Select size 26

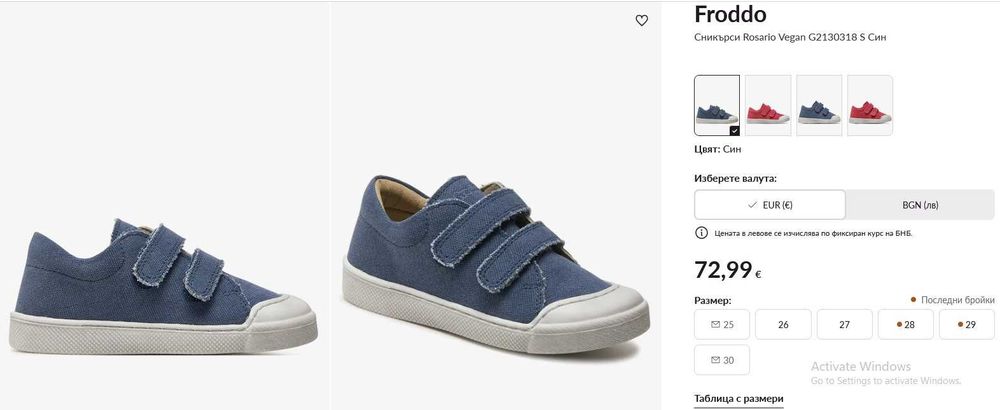point(783,325)
